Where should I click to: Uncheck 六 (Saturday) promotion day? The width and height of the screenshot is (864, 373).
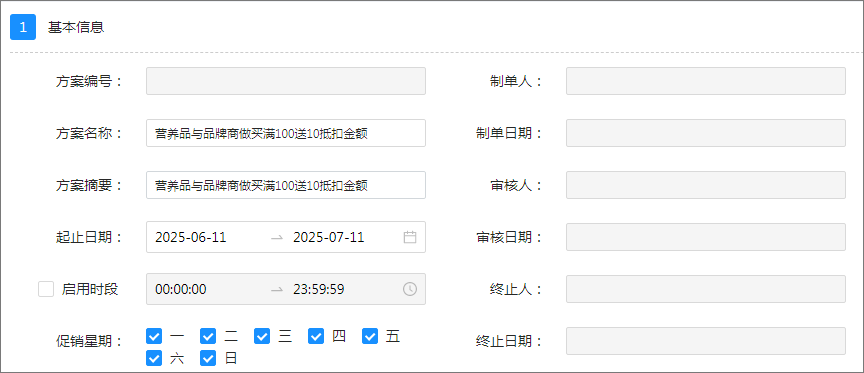[x=154, y=358]
